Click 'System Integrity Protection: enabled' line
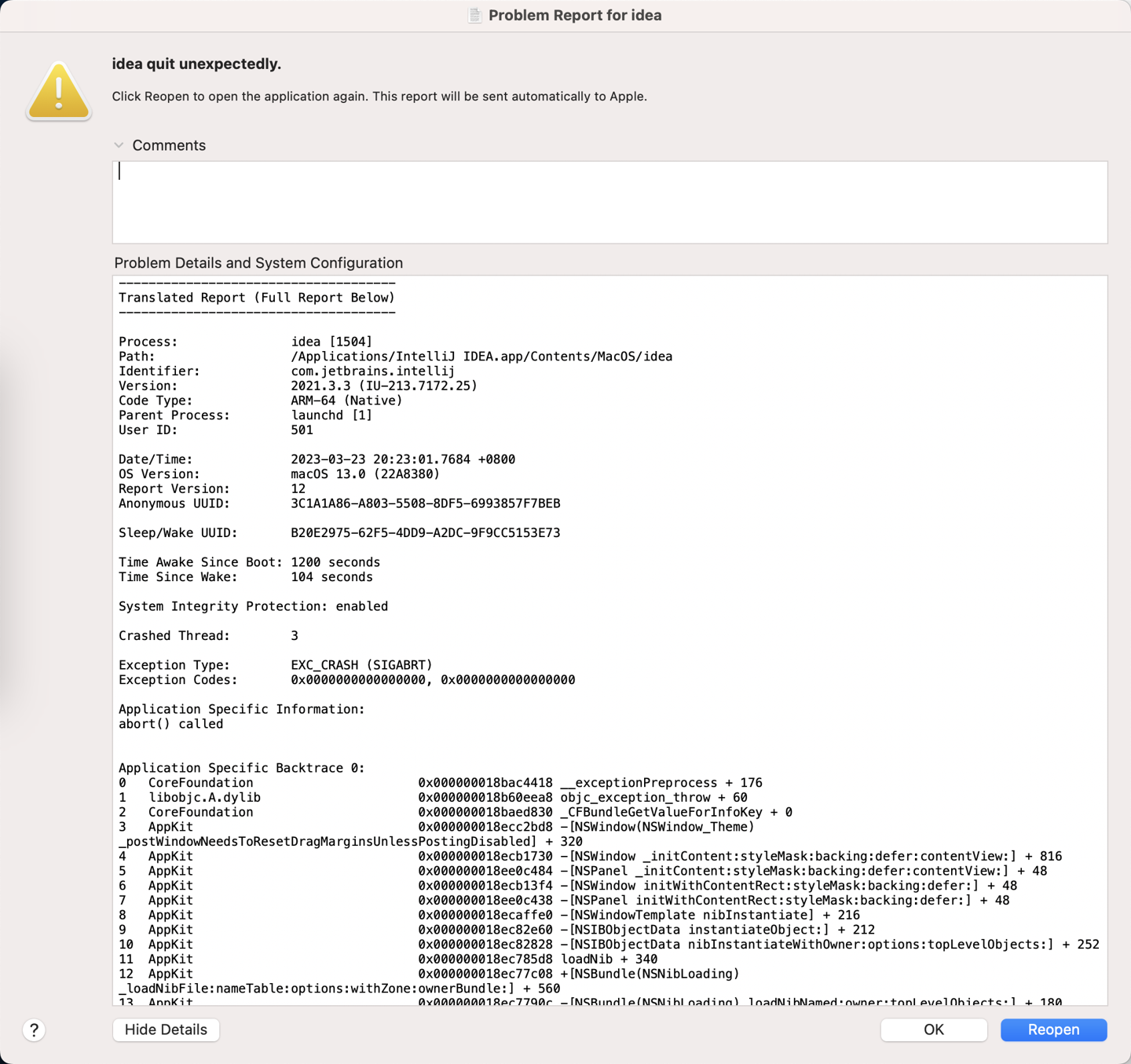 pyautogui.click(x=253, y=606)
